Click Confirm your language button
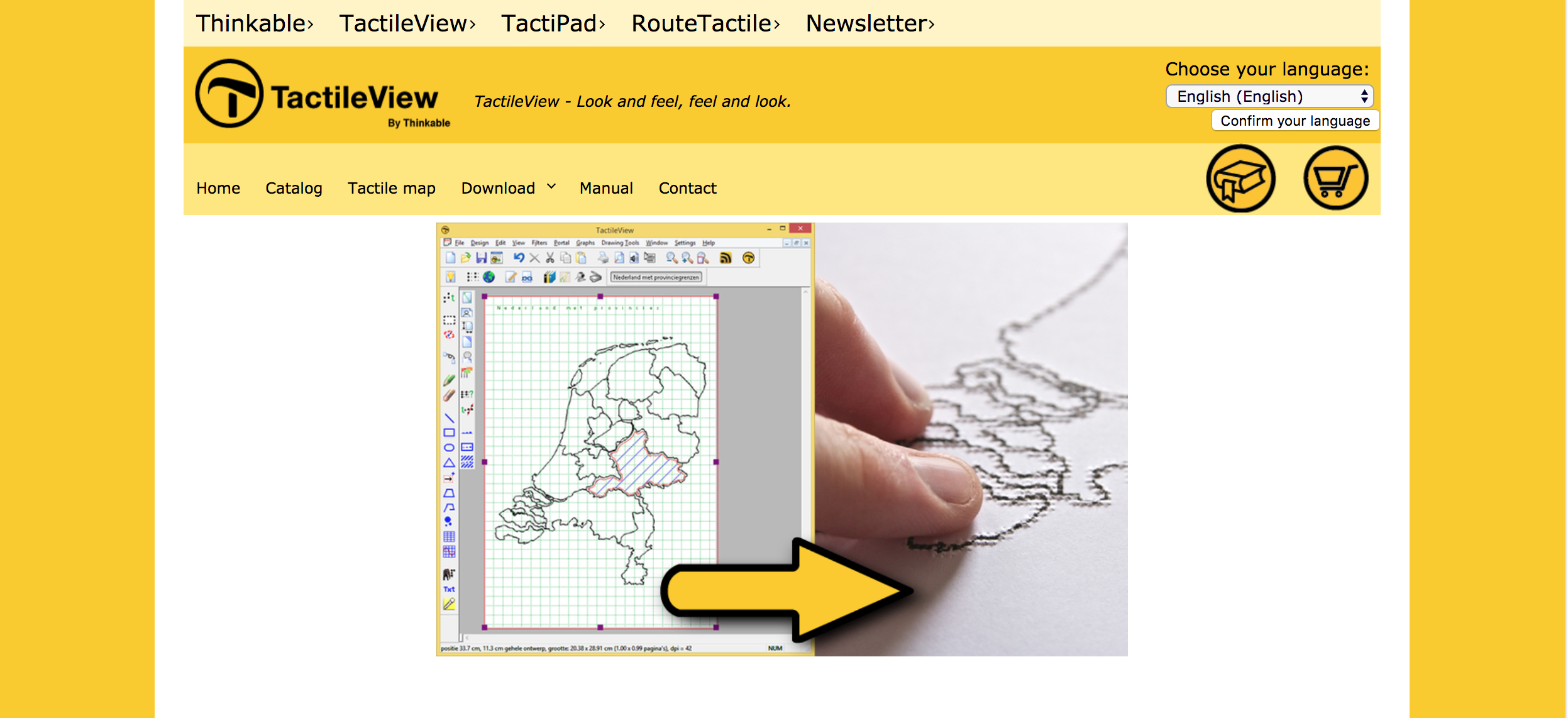The image size is (1568, 718). (1295, 121)
